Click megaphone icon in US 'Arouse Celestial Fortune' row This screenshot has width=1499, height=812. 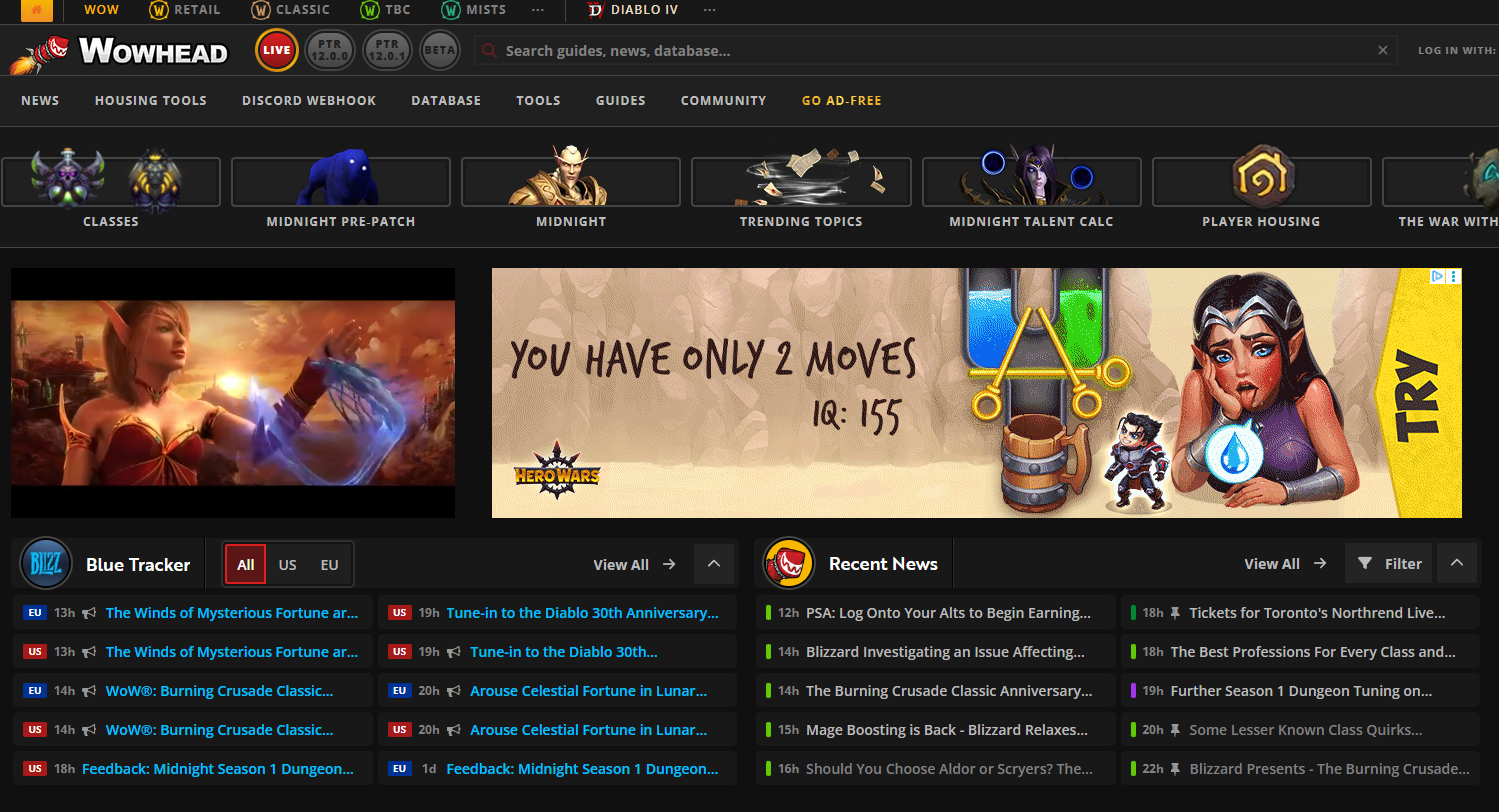455,730
